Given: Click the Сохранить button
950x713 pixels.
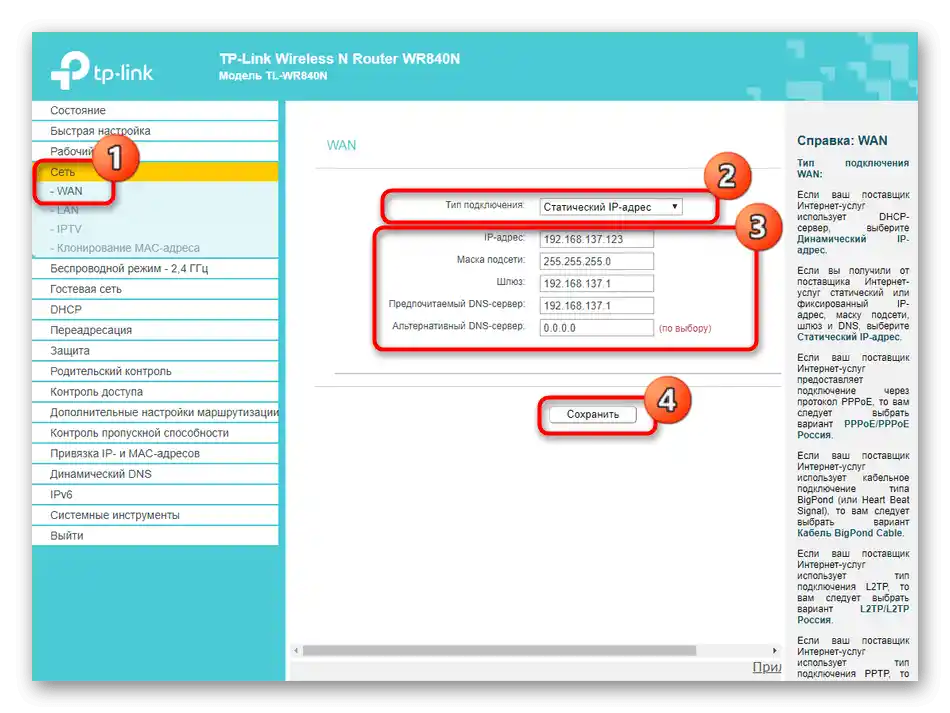Looking at the screenshot, I should click(593, 414).
